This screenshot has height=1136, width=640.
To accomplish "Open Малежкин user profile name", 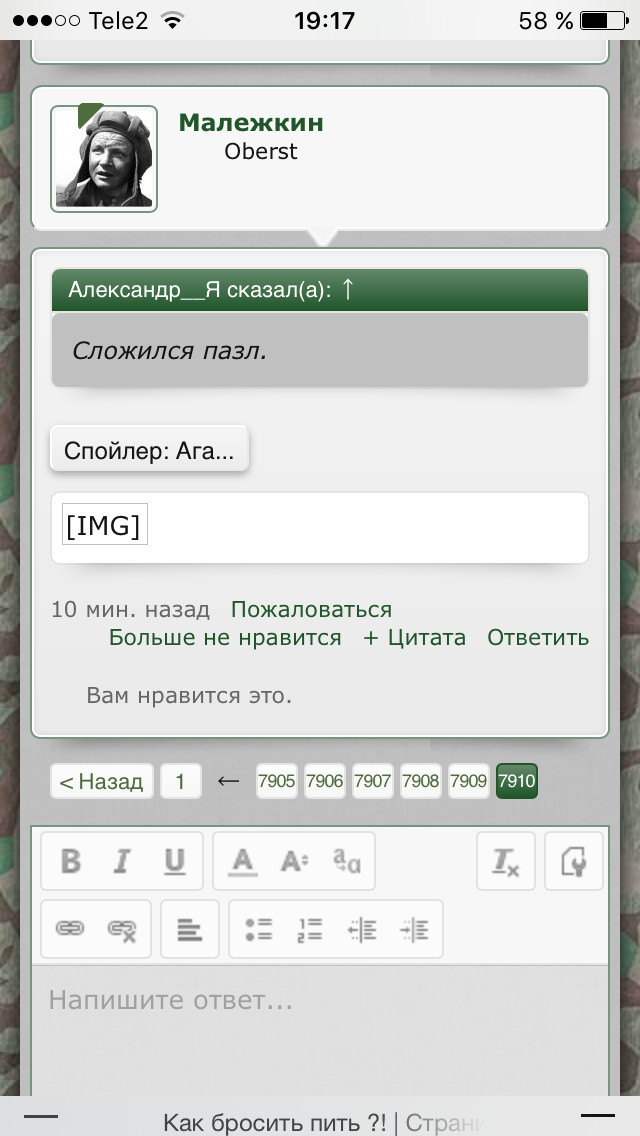I will click(251, 122).
